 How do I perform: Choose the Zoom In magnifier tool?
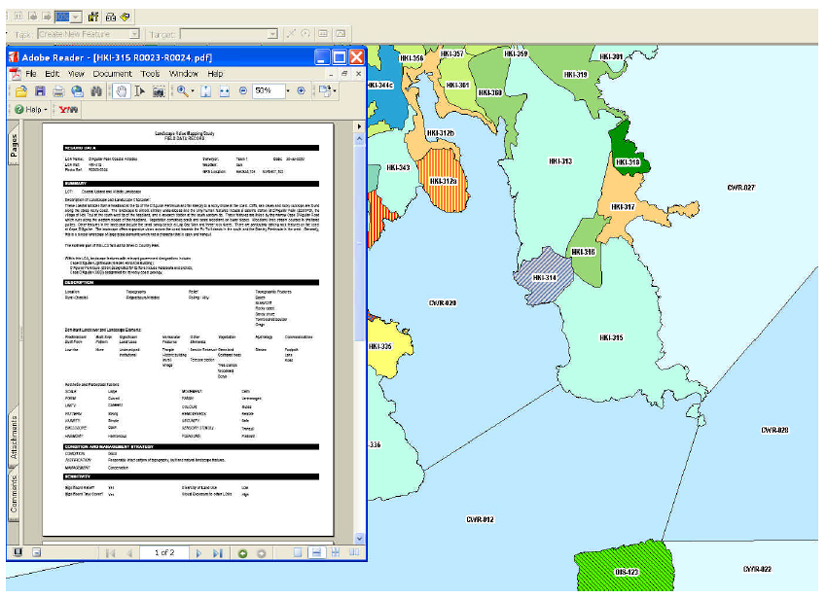click(182, 91)
